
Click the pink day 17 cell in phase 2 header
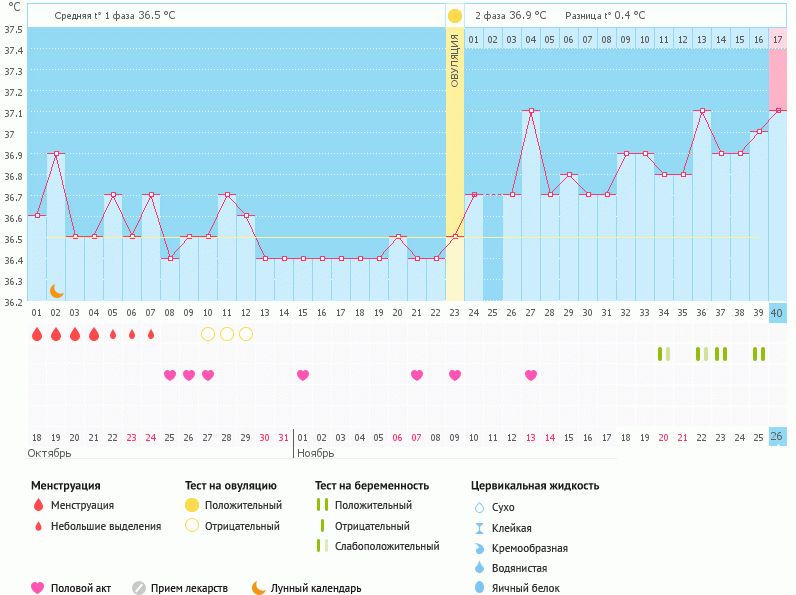click(778, 39)
